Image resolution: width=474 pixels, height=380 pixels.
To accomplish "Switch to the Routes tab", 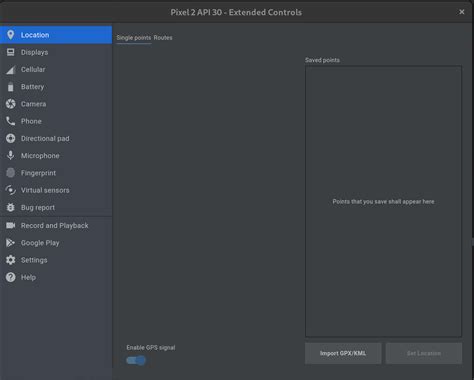I will coord(163,38).
